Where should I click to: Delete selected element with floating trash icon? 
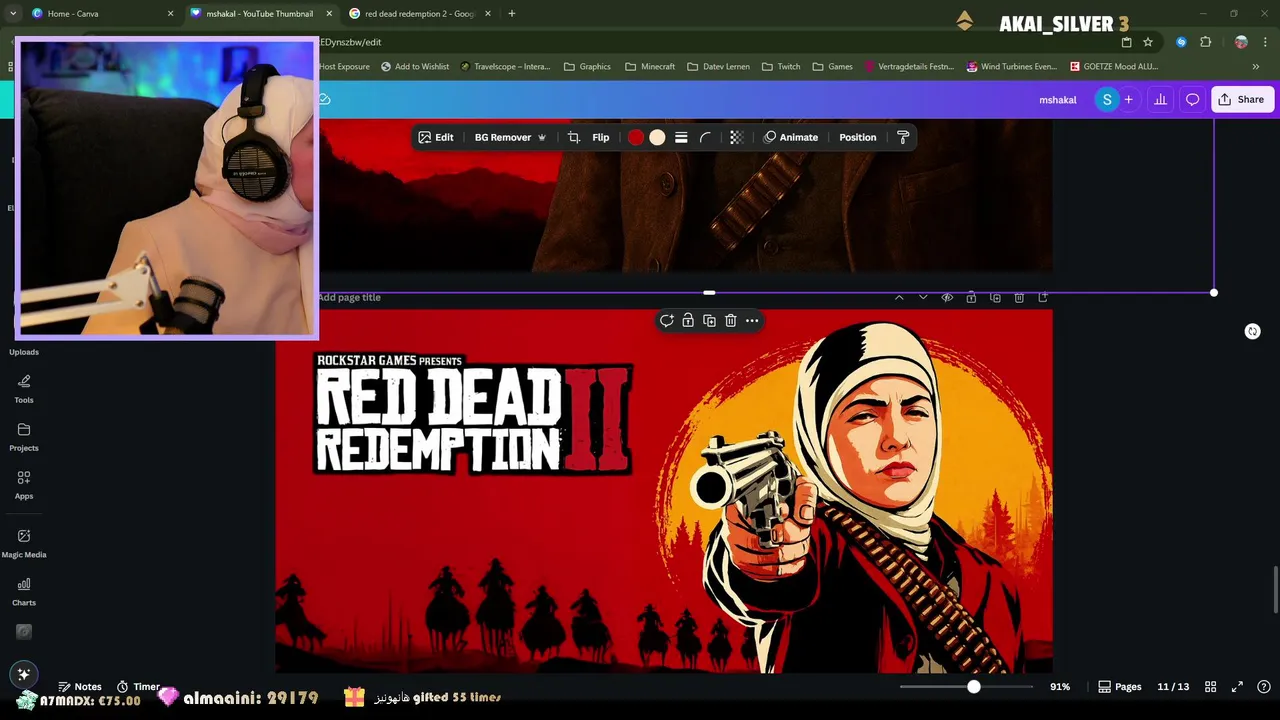(731, 320)
